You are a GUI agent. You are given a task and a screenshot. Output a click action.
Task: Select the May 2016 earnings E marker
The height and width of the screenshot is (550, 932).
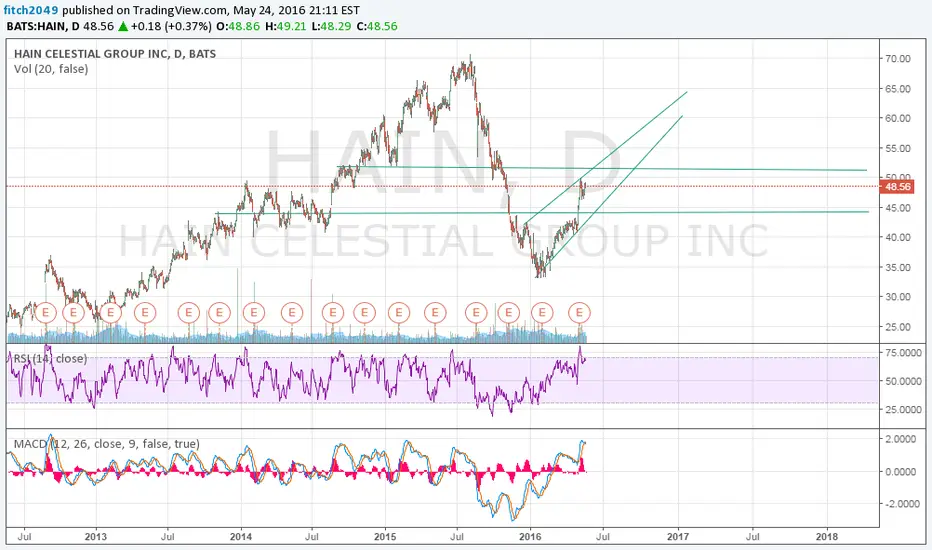pyautogui.click(x=580, y=312)
